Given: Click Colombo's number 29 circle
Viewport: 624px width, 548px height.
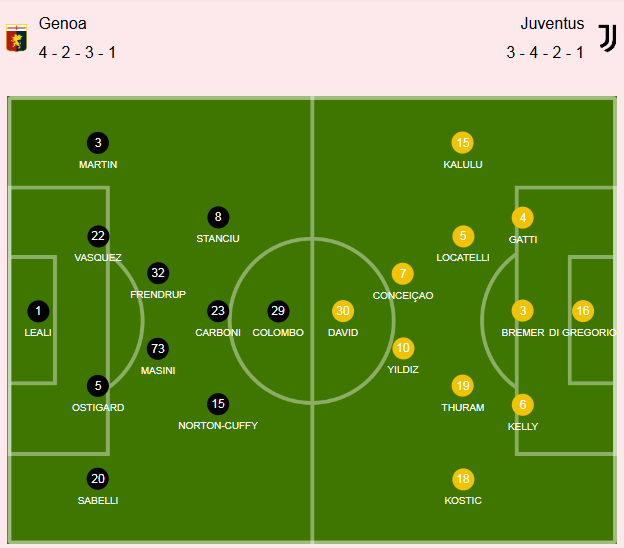Looking at the screenshot, I should (278, 311).
